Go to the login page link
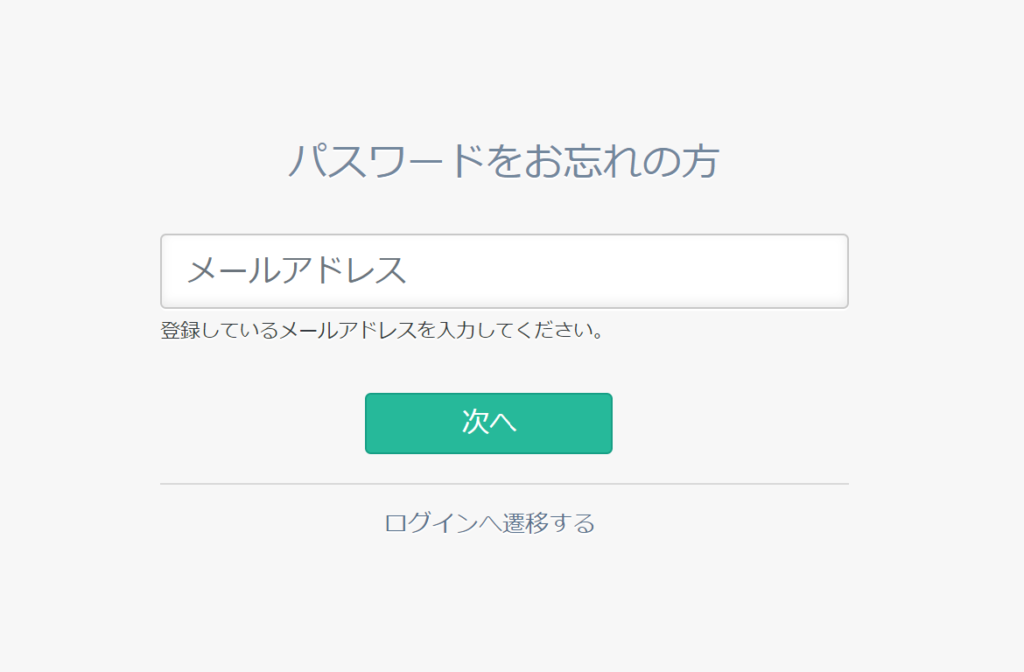The width and height of the screenshot is (1024, 672). 490,523
